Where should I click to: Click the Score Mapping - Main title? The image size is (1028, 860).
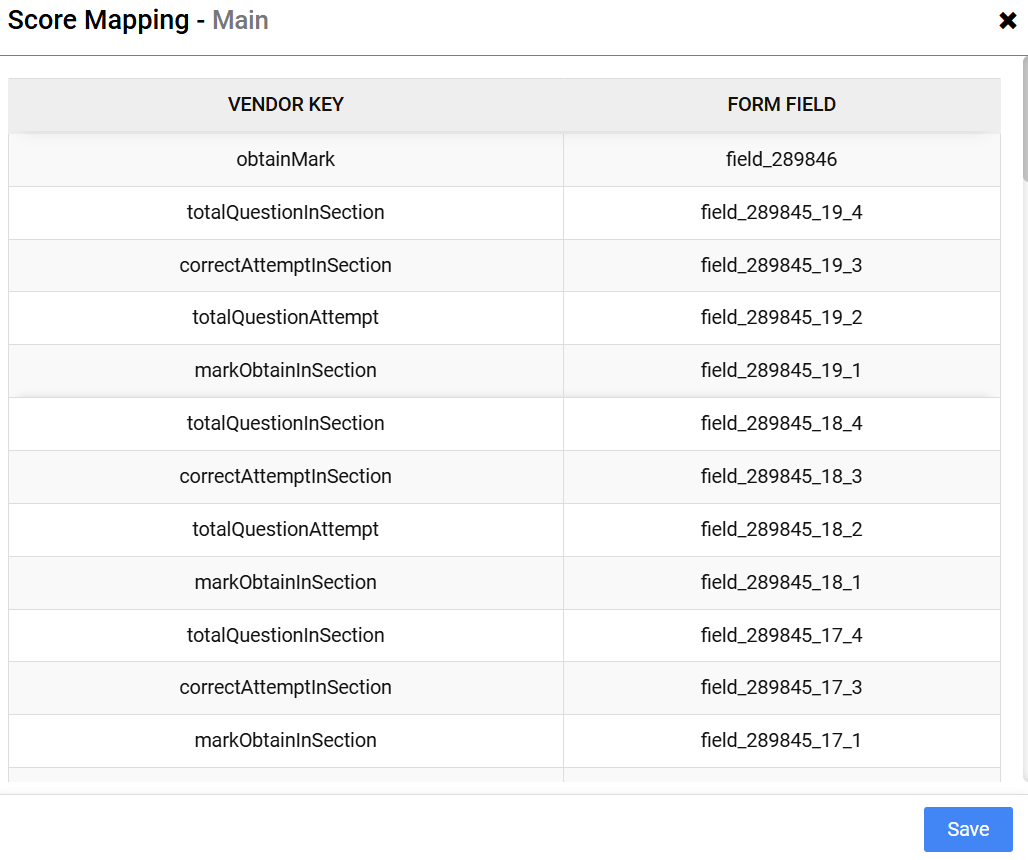click(x=138, y=20)
